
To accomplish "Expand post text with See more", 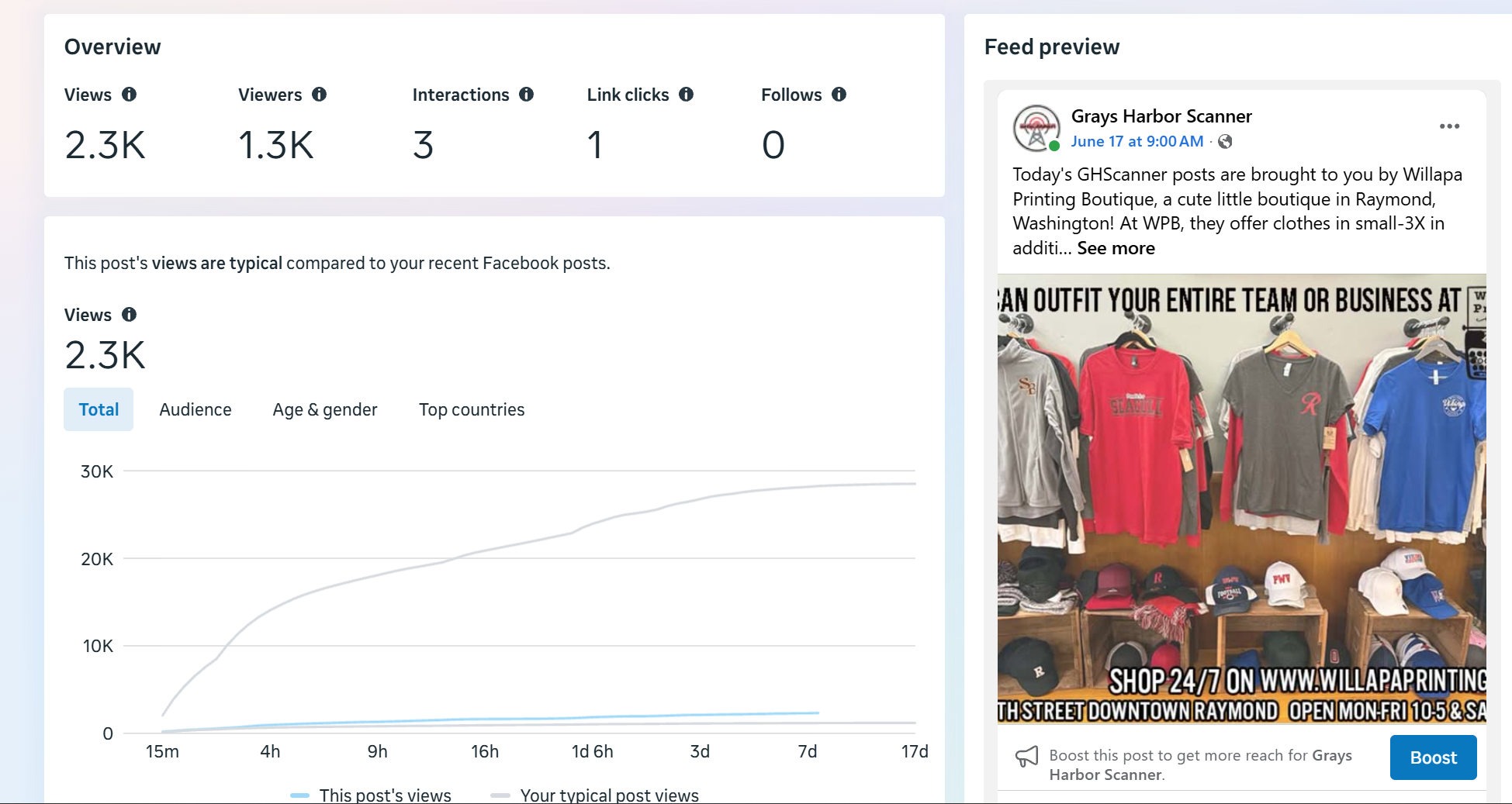I will pyautogui.click(x=1116, y=248).
